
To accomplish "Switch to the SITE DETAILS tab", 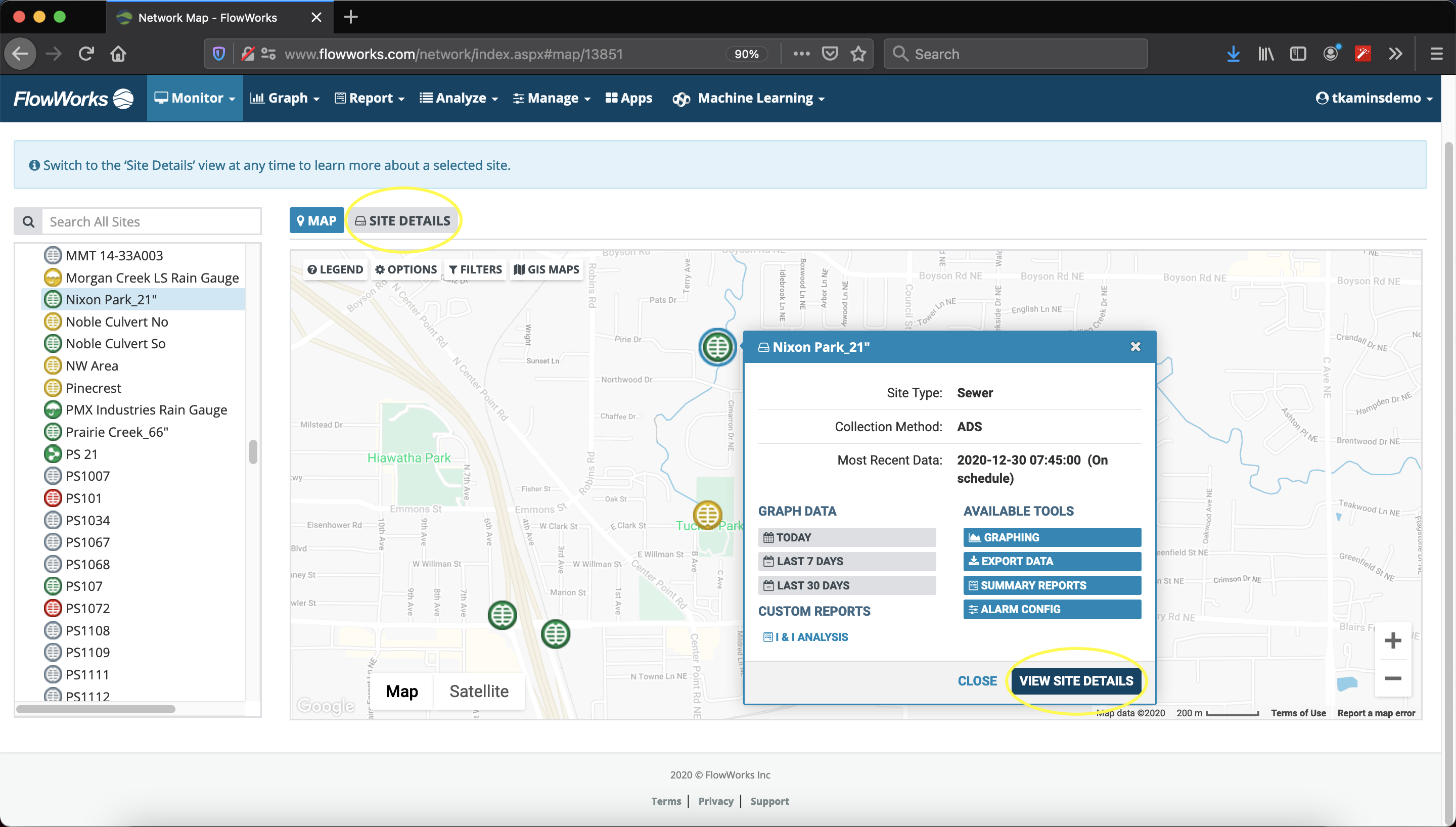I will click(x=402, y=221).
